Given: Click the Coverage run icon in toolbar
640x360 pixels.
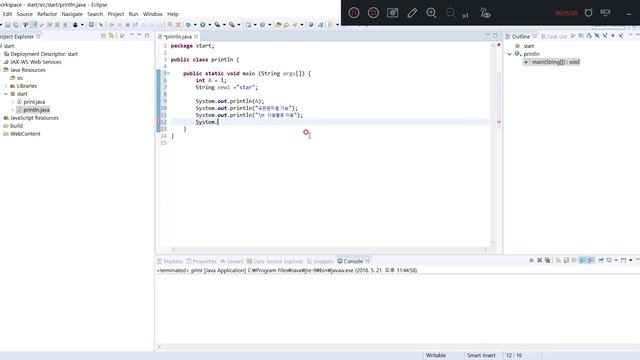Looking at the screenshot, I should [217, 25].
